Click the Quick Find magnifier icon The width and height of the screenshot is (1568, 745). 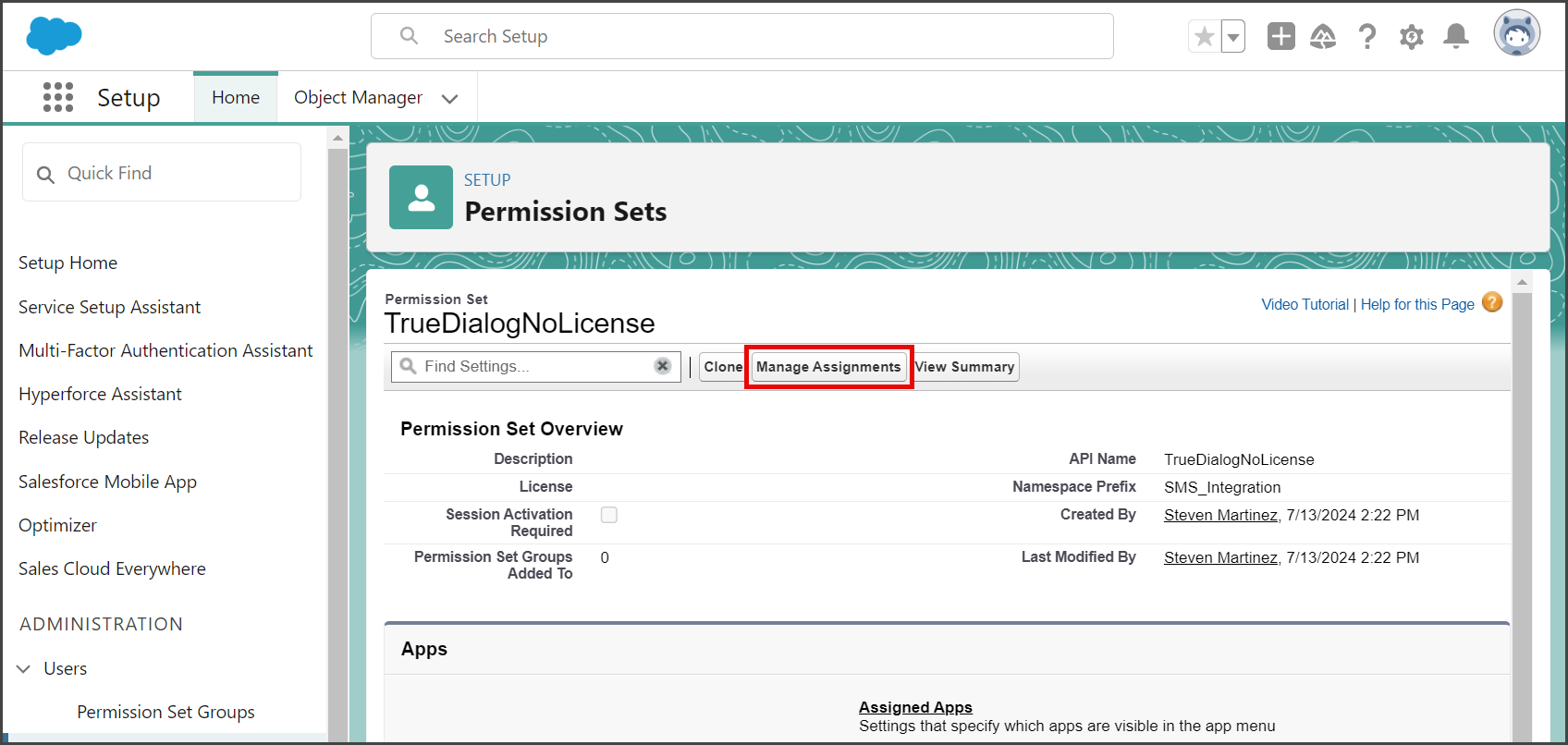point(45,174)
